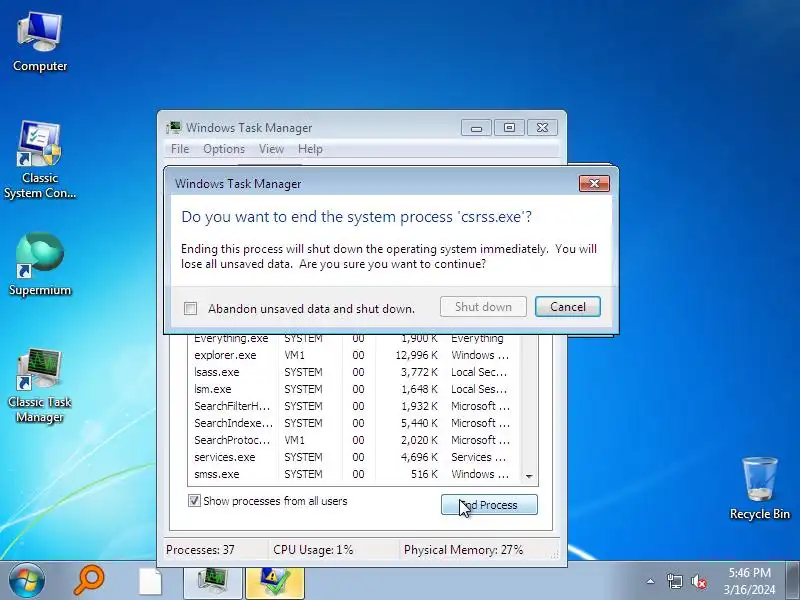Close the csrss.exe confirmation dialog

(x=594, y=184)
